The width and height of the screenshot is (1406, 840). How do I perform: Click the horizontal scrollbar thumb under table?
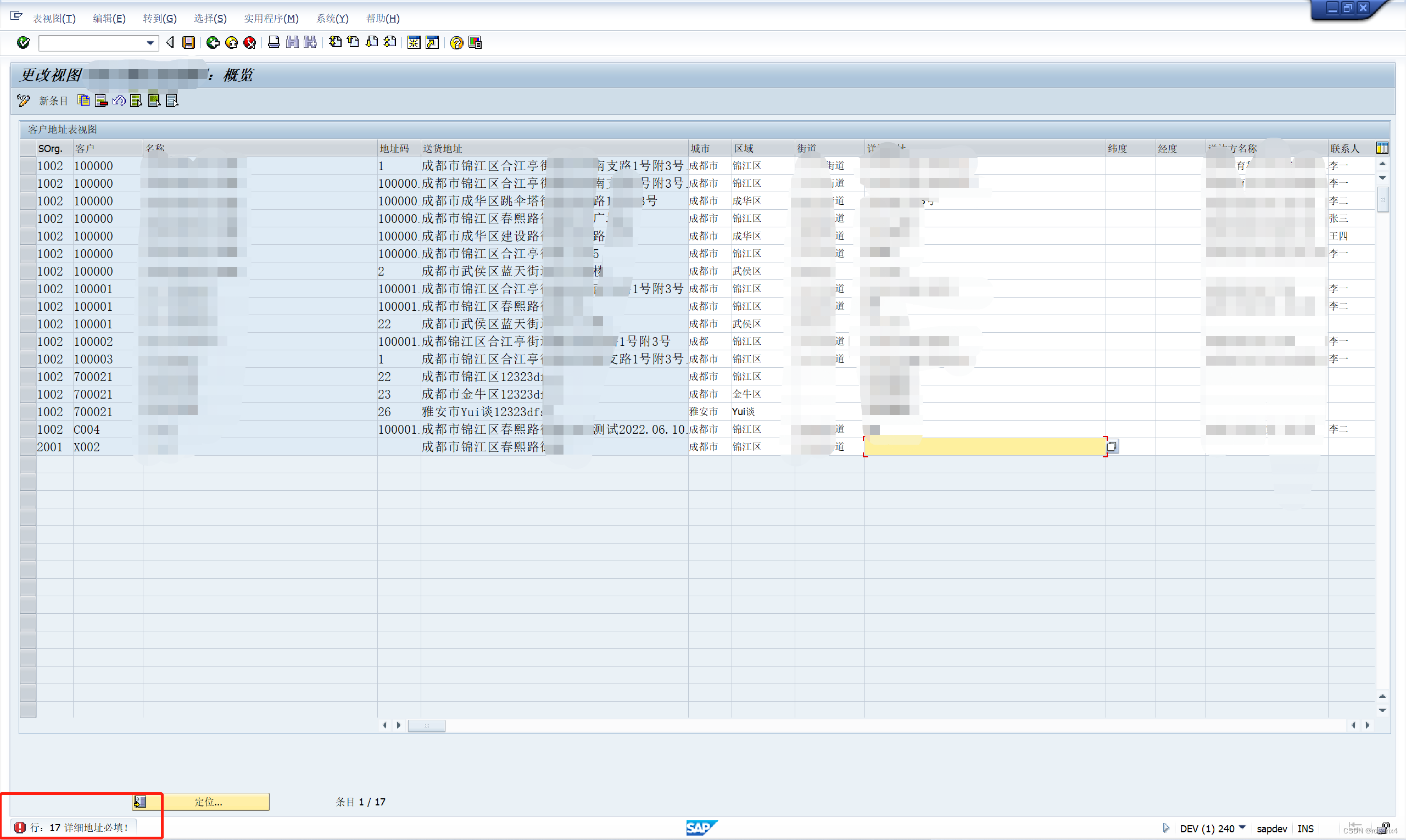(426, 725)
